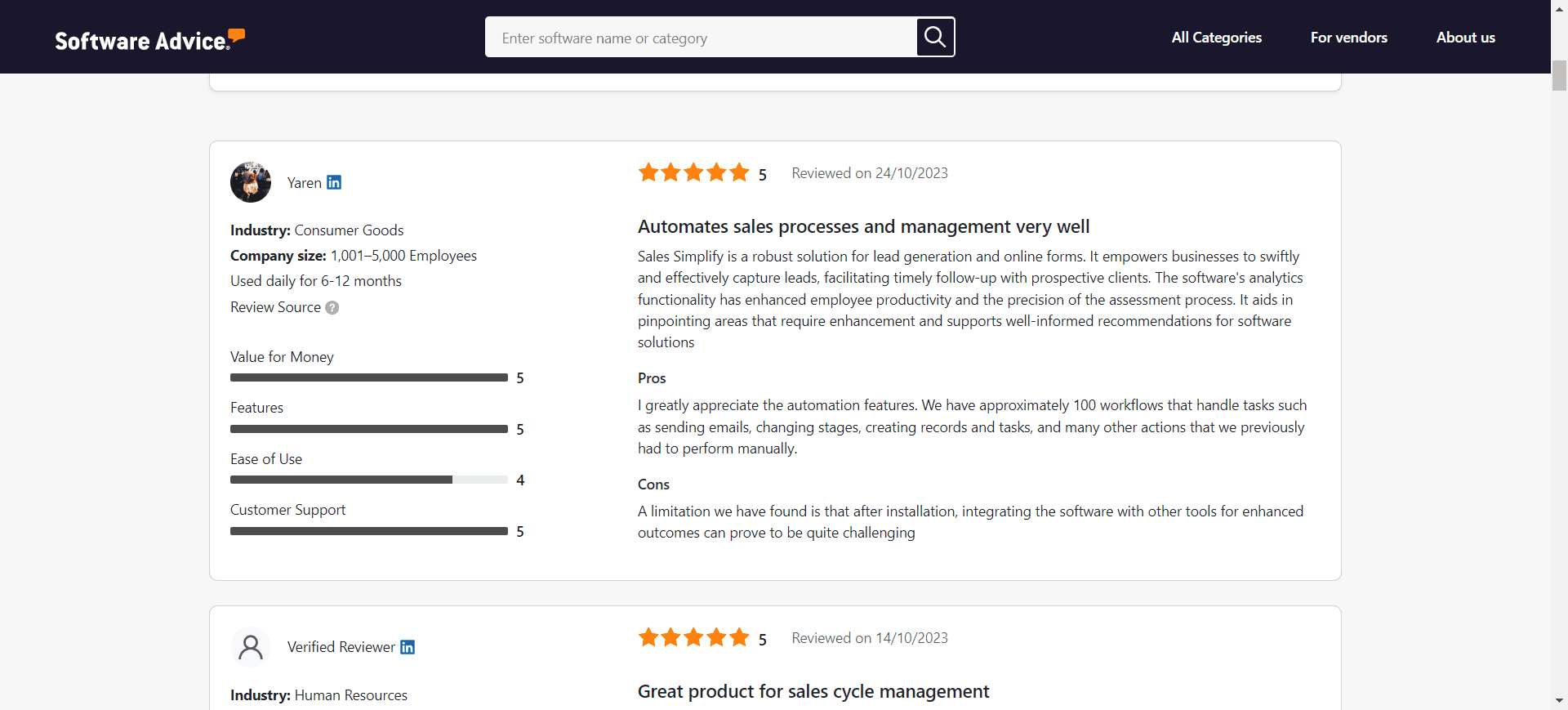The image size is (1568, 710).
Task: Click the Review Source help icon
Action: 332,308
